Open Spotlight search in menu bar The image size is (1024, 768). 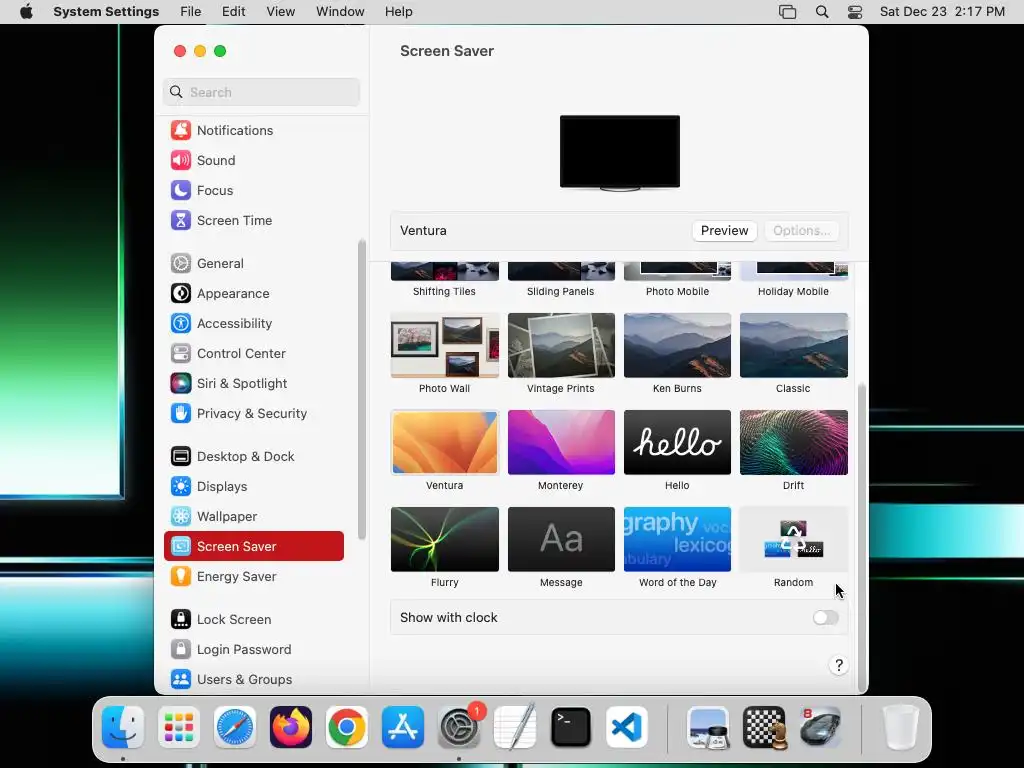coord(822,12)
